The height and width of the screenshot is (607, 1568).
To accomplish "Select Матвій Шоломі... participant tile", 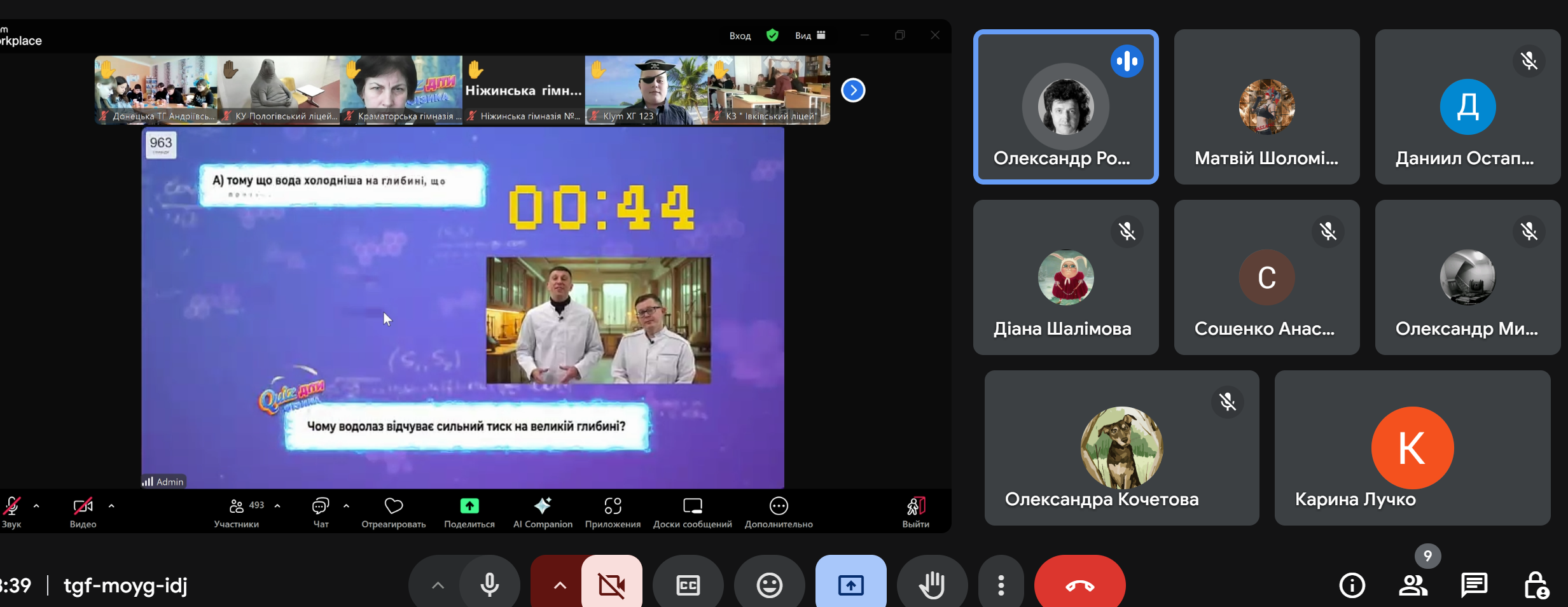I will click(x=1266, y=107).
